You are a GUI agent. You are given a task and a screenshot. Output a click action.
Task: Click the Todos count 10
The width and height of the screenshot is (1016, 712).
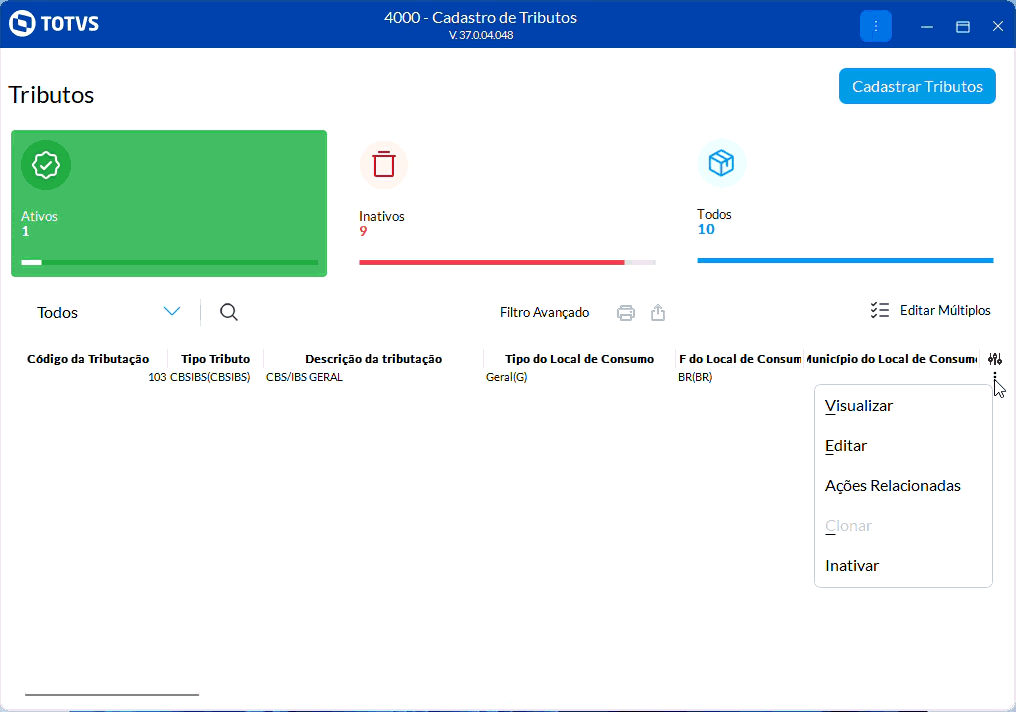point(706,229)
